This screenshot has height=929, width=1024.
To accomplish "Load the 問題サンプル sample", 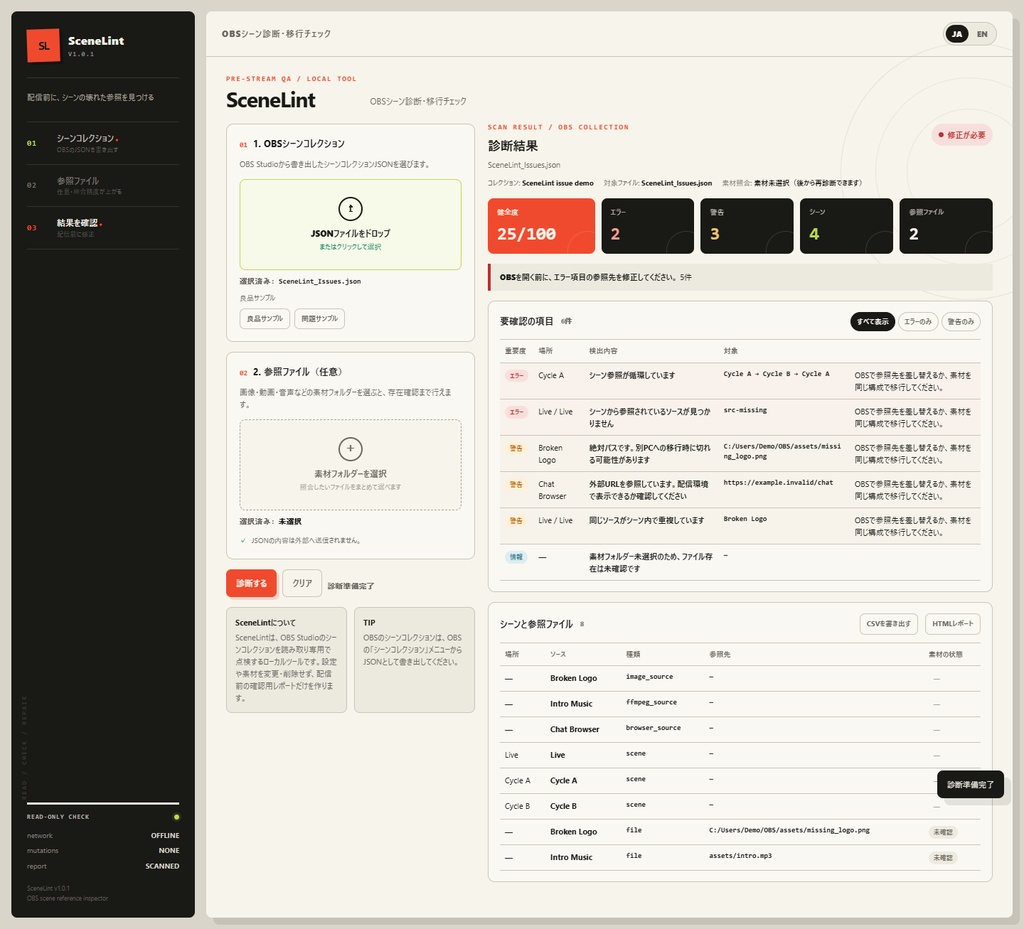I will (x=319, y=319).
